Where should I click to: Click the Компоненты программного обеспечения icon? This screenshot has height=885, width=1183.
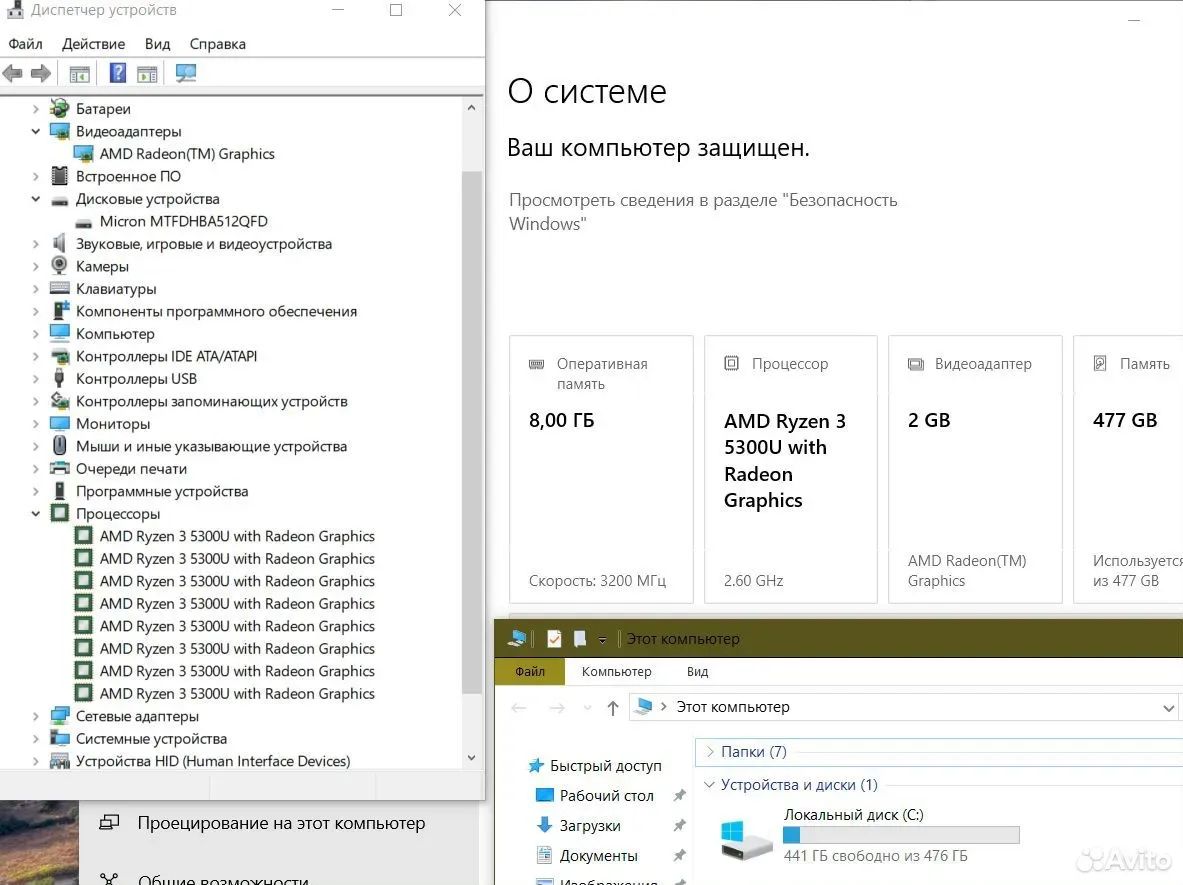pyautogui.click(x=60, y=311)
